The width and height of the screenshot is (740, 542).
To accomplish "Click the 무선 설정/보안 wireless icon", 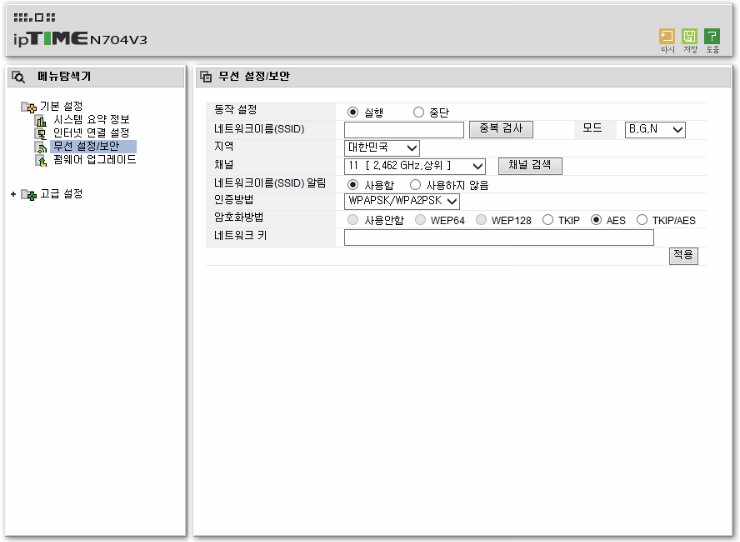I will tap(42, 147).
